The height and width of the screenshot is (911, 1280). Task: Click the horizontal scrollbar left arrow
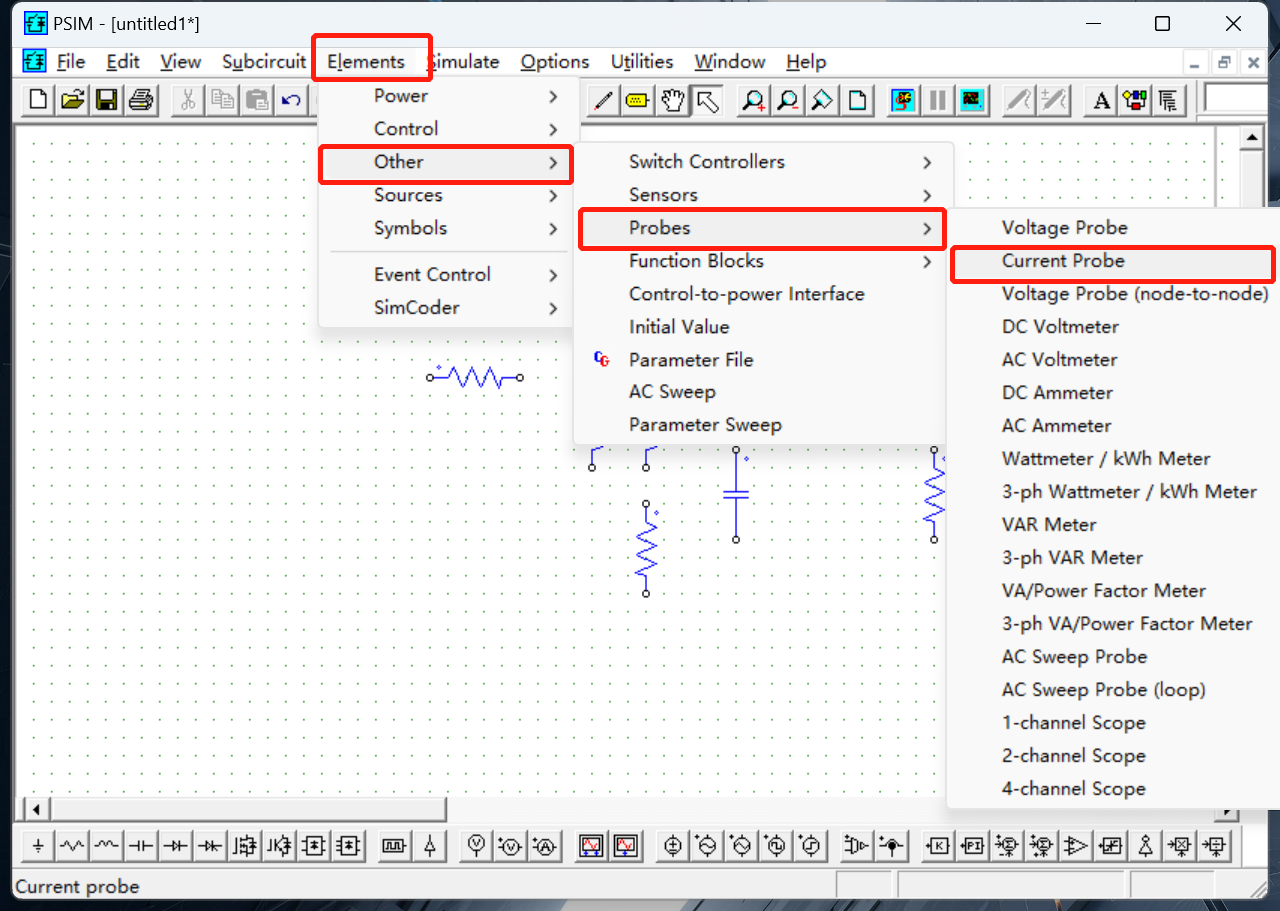coord(36,809)
